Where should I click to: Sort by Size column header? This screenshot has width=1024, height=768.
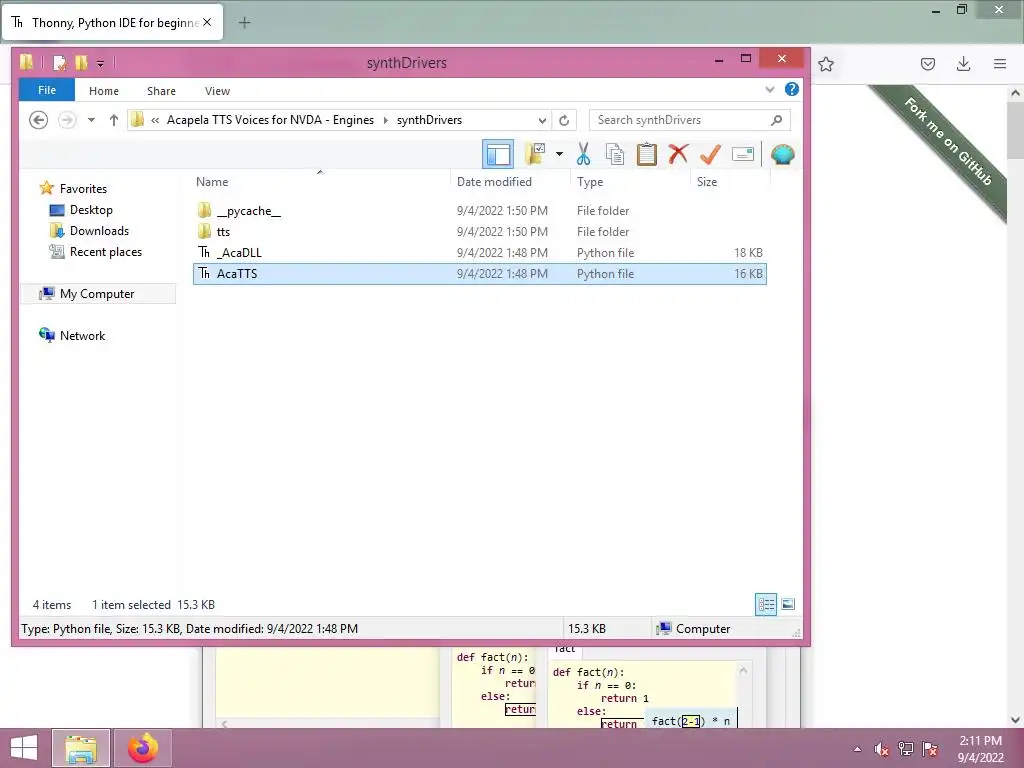707,182
